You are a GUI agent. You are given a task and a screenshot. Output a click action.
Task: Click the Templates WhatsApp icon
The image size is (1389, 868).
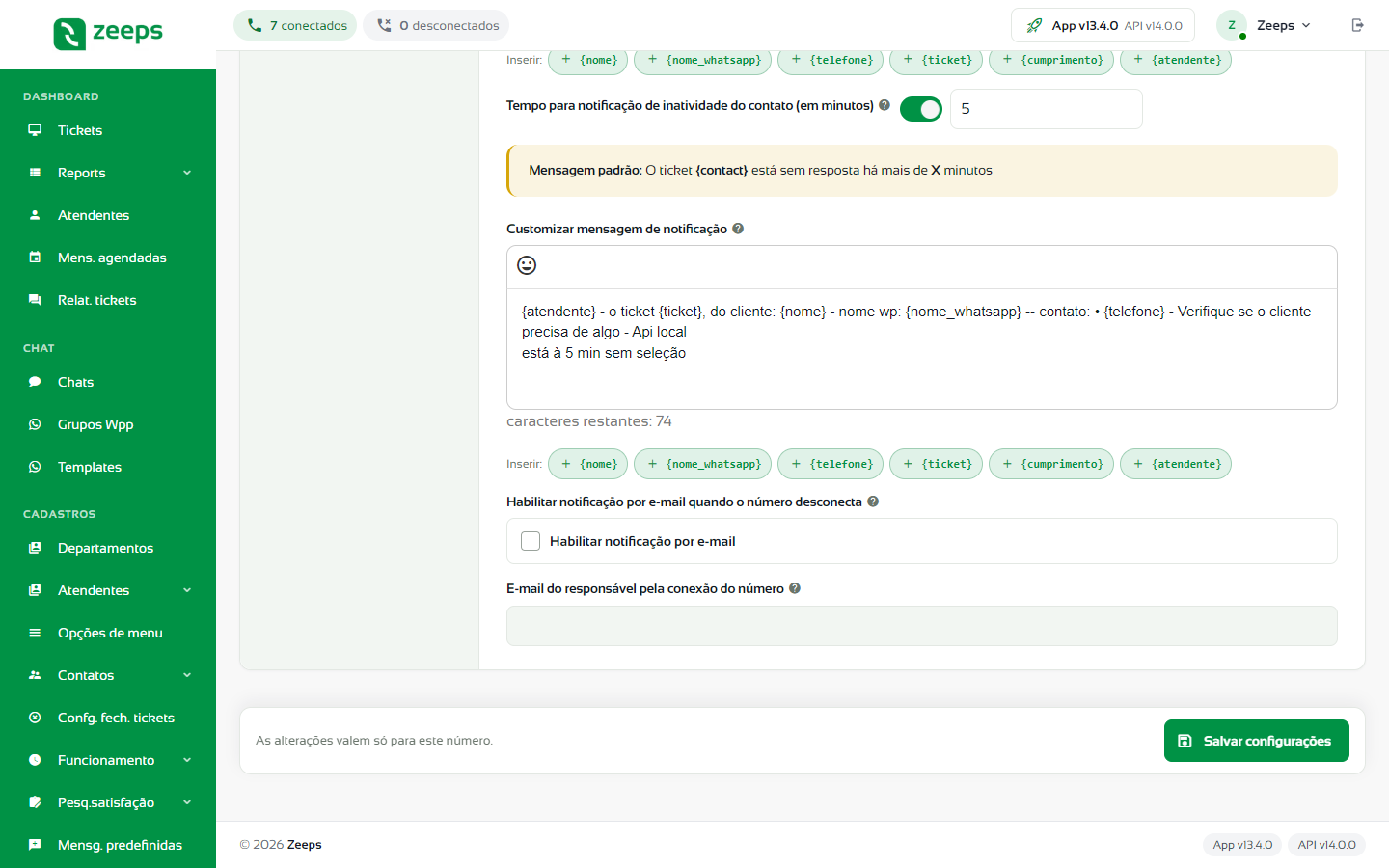click(x=35, y=467)
